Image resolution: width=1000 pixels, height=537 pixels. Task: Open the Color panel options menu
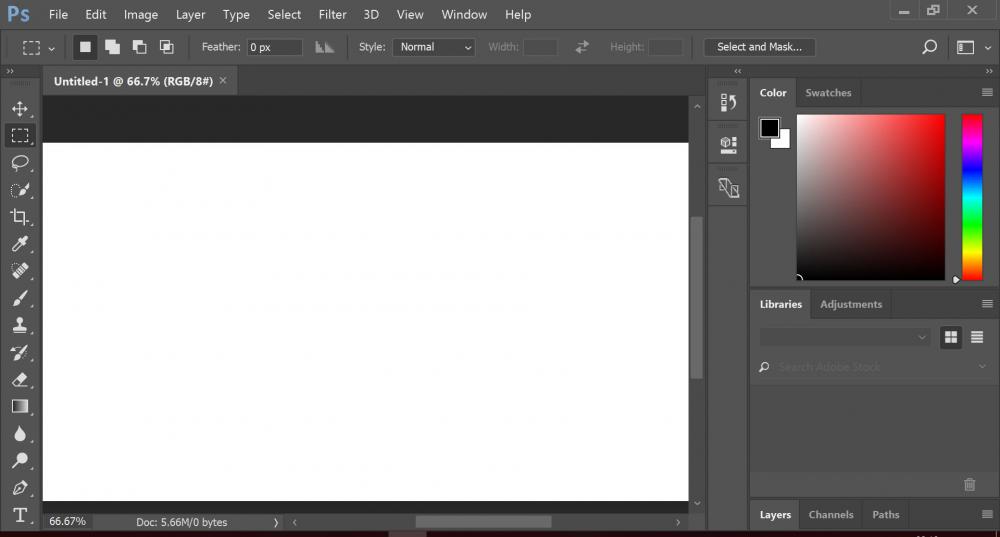click(x=987, y=92)
